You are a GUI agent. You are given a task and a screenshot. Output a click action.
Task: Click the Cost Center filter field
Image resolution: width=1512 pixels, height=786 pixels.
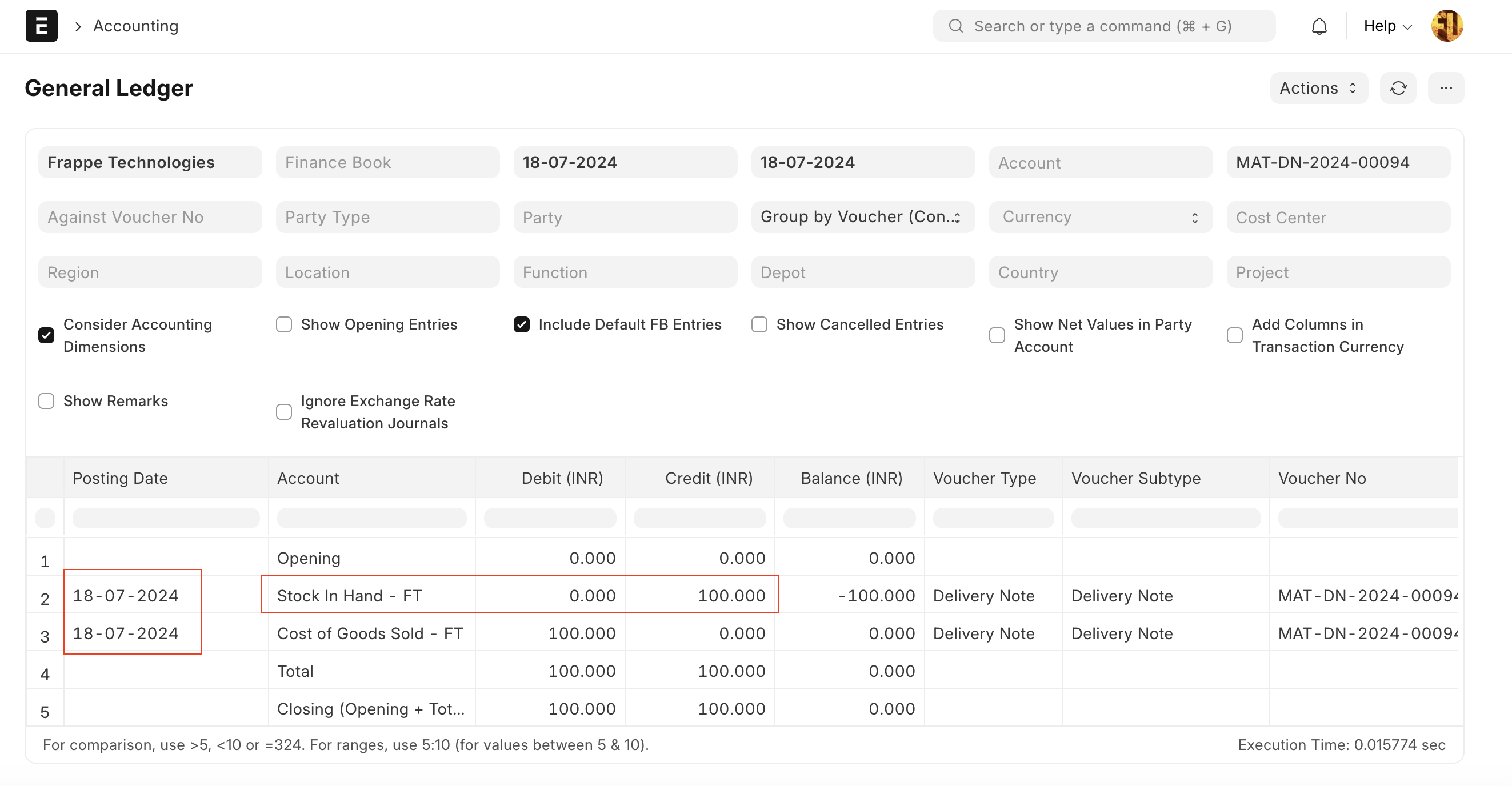click(1338, 217)
